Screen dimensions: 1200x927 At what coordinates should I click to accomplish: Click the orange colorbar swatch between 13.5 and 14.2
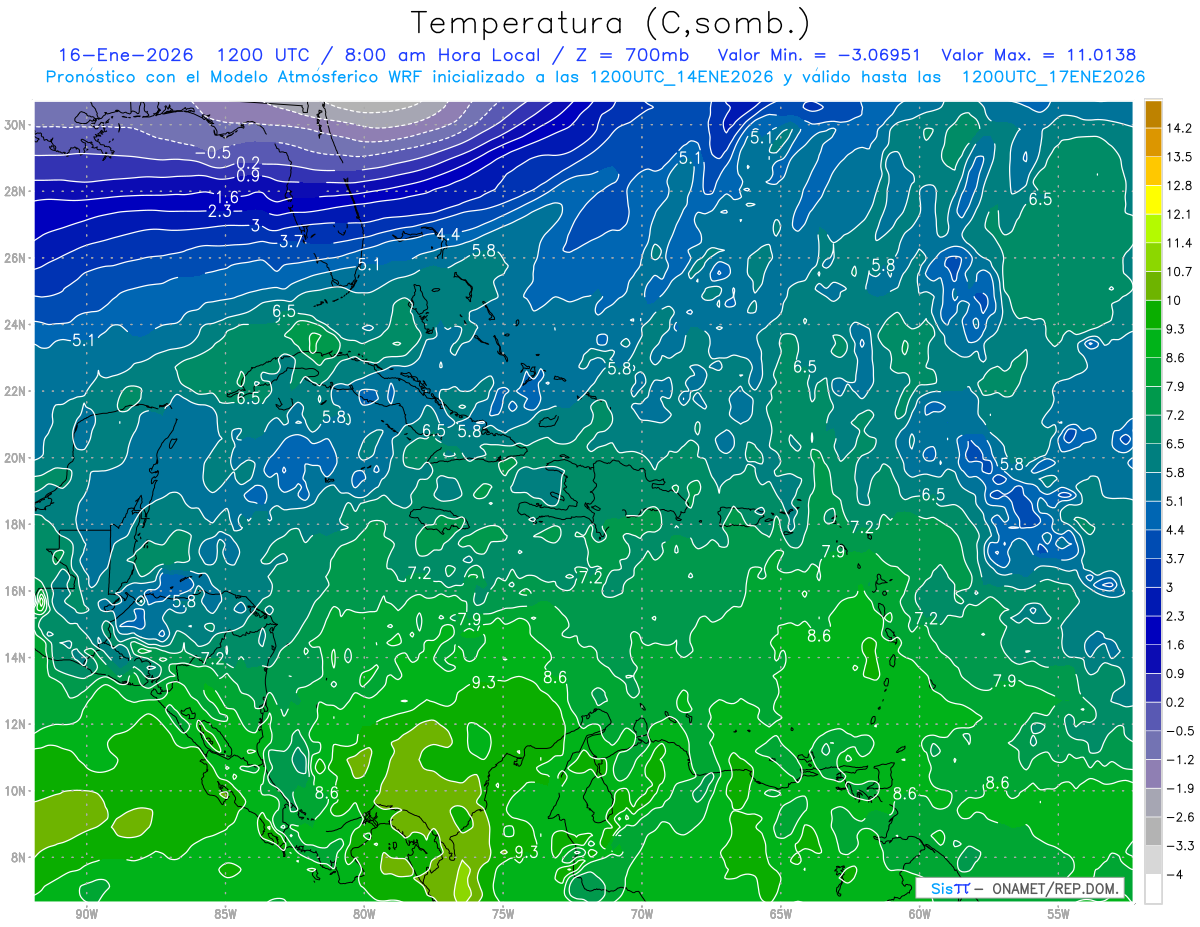coord(1153,142)
